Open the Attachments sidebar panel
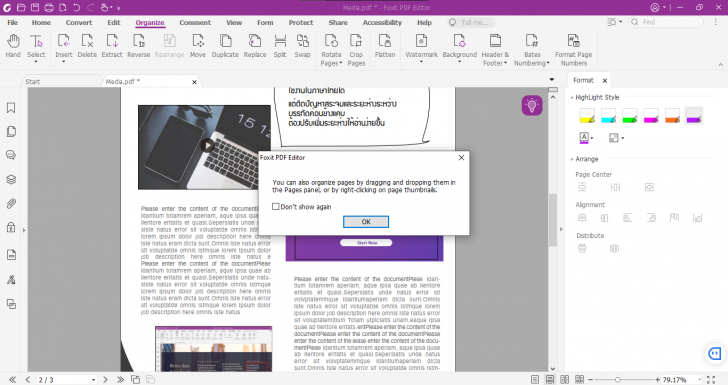 coord(11,203)
